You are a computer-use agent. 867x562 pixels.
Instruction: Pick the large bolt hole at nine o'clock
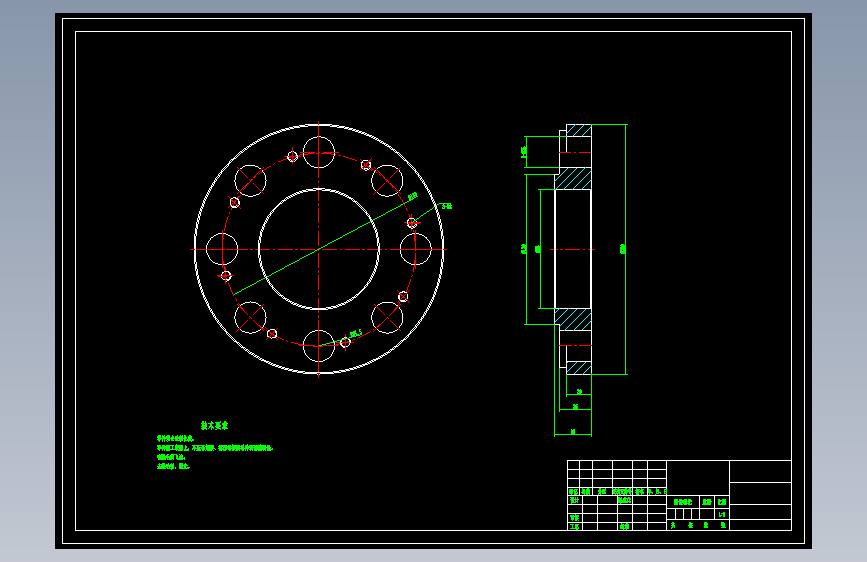222,249
